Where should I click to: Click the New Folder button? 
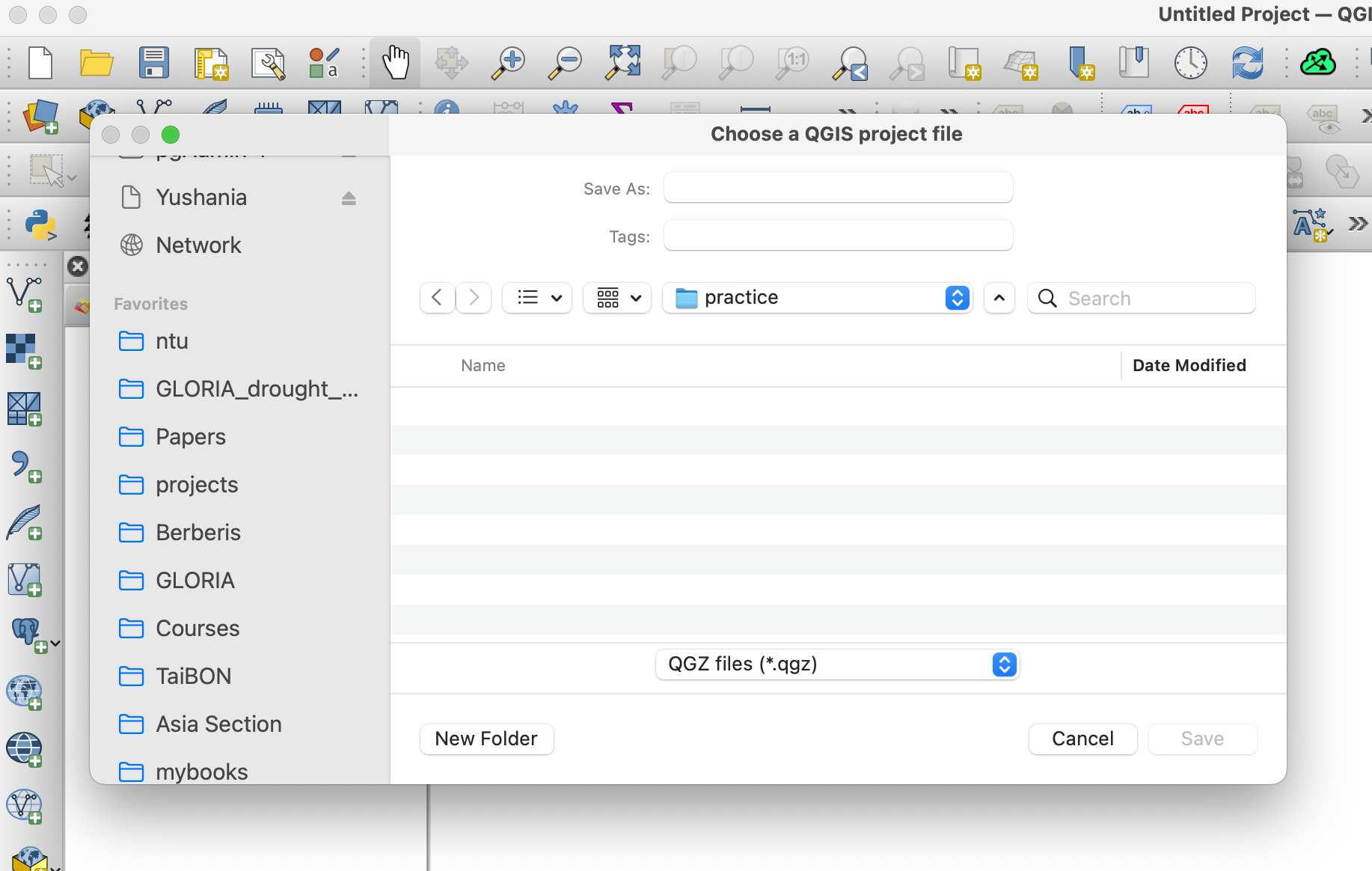pos(486,739)
